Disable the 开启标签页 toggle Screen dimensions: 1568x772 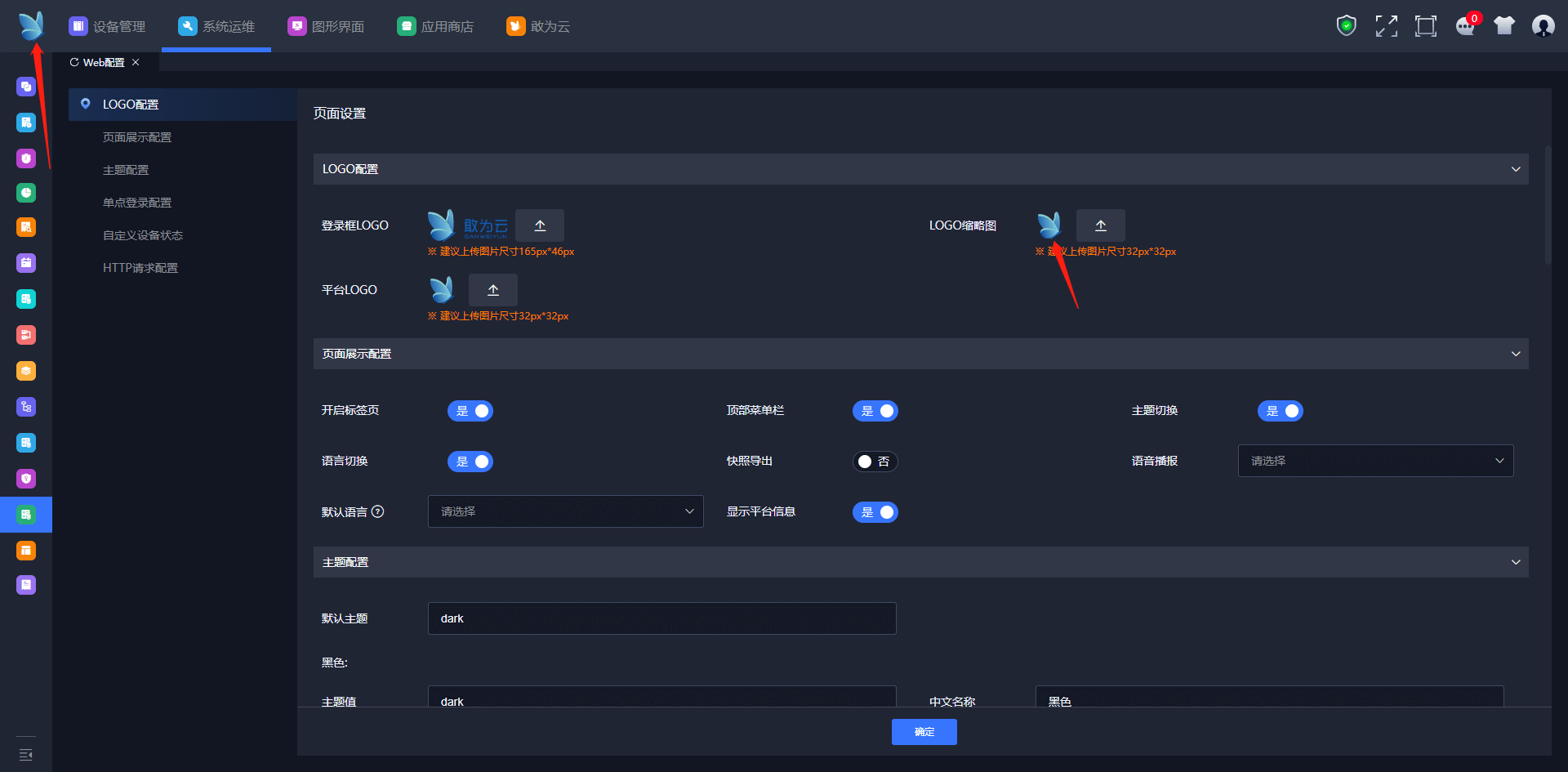point(470,411)
